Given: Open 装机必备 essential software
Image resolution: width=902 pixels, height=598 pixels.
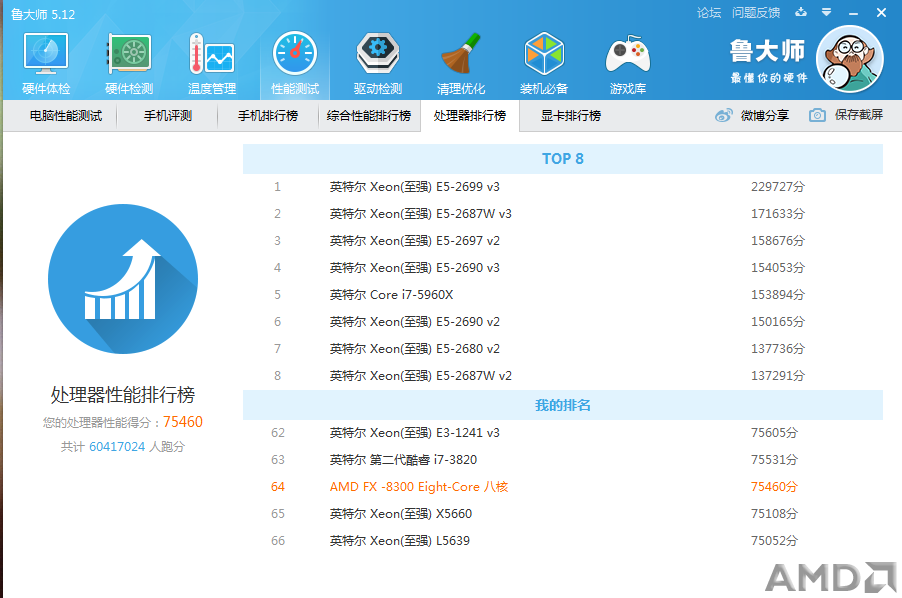Looking at the screenshot, I should pyautogui.click(x=544, y=64).
